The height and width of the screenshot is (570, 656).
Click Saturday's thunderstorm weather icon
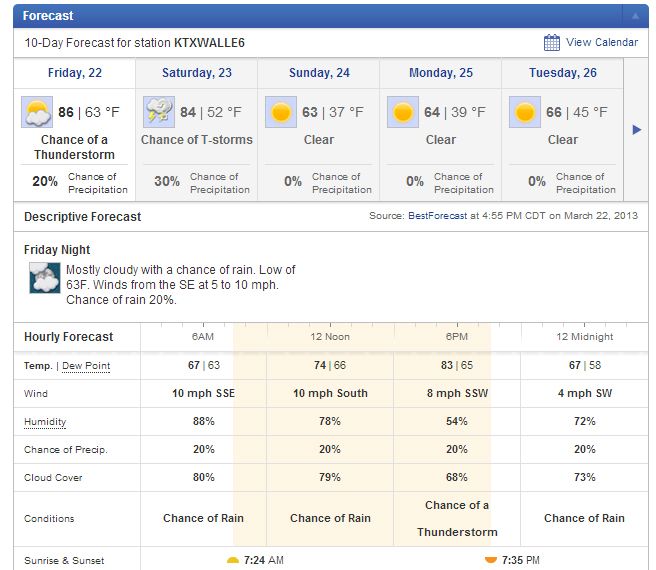pos(159,112)
